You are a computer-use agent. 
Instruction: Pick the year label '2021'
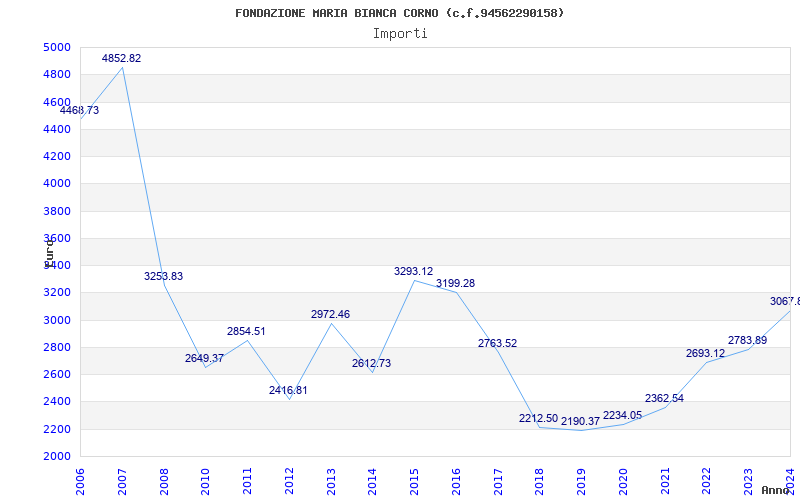pyautogui.click(x=665, y=482)
